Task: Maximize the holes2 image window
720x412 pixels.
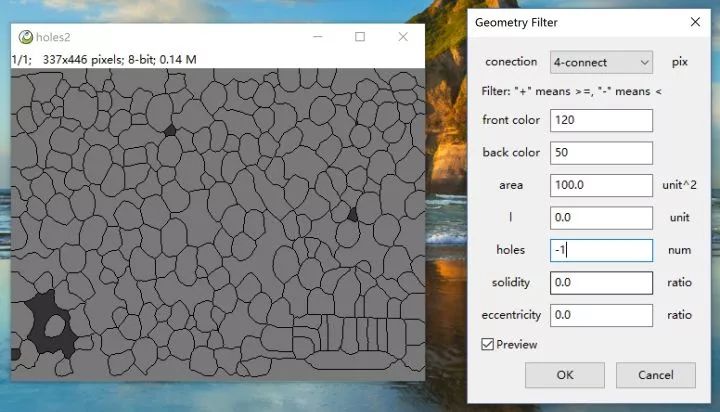Action: [360, 37]
